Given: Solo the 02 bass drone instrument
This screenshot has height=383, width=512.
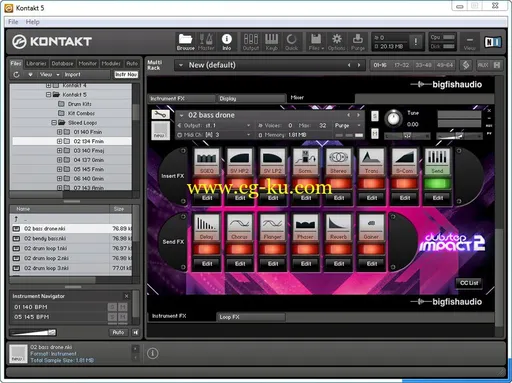Looking at the screenshot, I should 375,116.
